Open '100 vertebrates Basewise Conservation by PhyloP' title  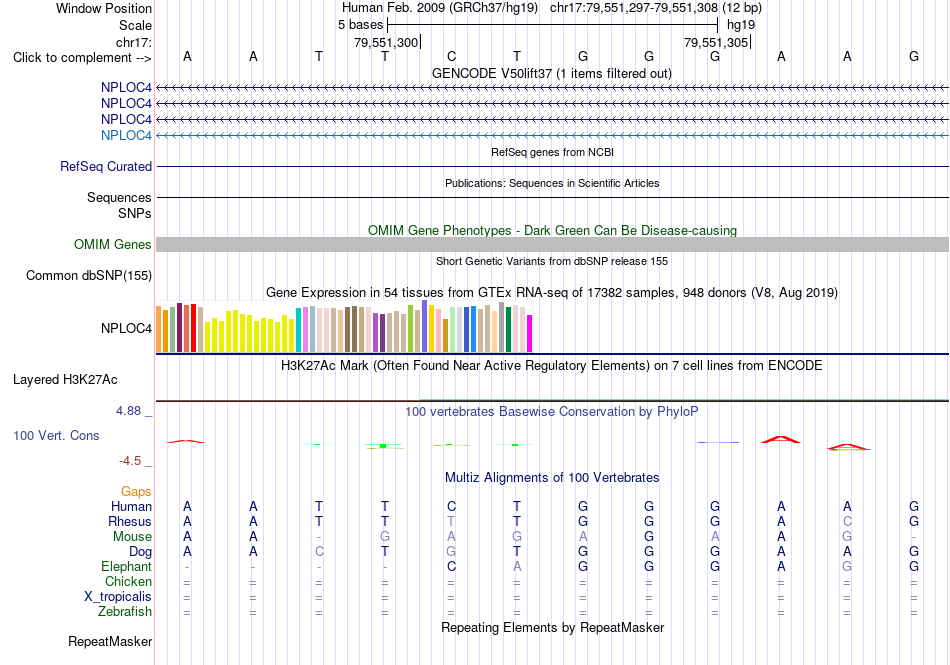551,412
